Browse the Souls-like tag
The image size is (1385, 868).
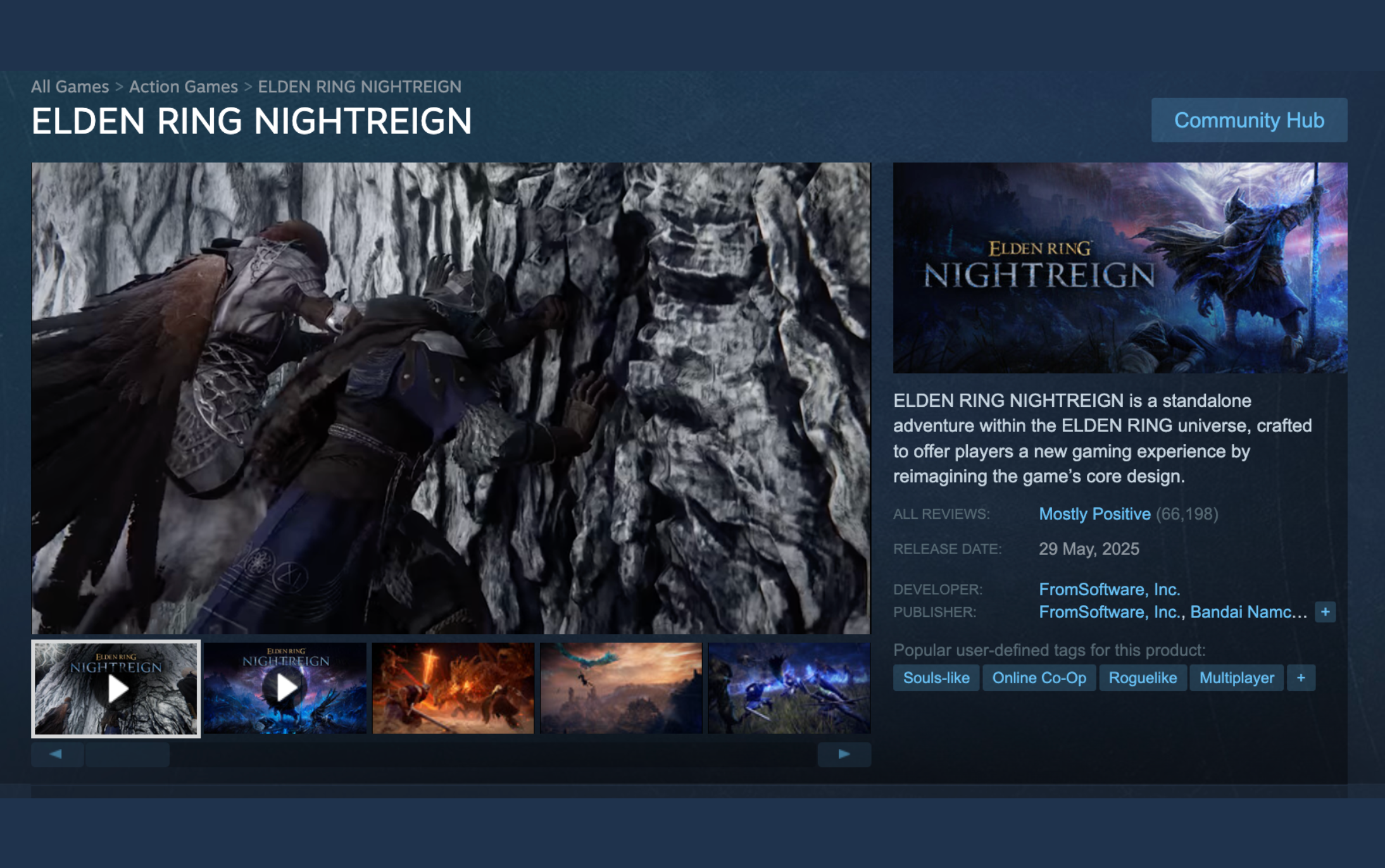tap(936, 678)
